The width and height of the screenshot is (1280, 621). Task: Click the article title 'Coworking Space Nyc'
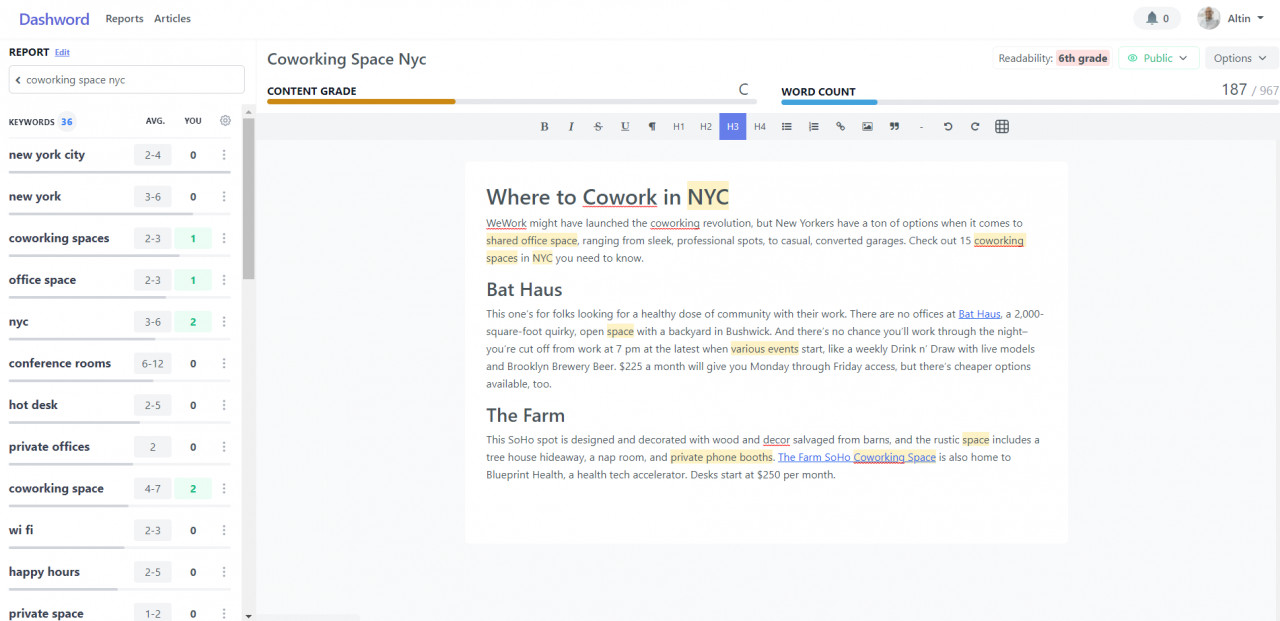click(347, 59)
